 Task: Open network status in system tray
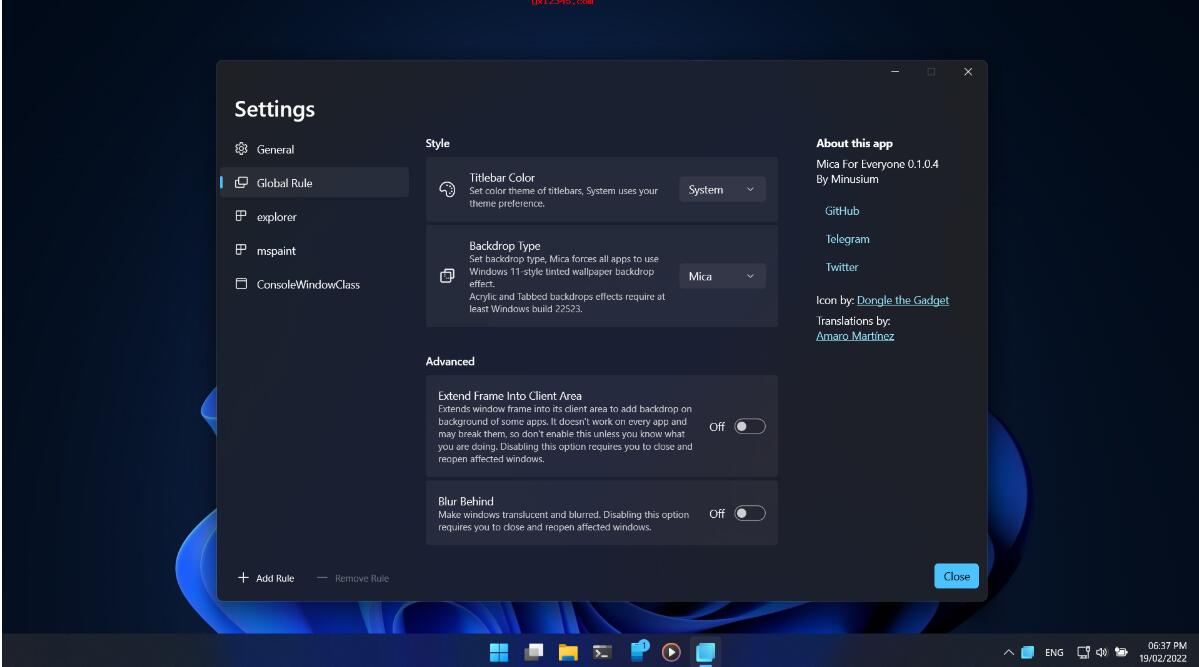(1083, 652)
